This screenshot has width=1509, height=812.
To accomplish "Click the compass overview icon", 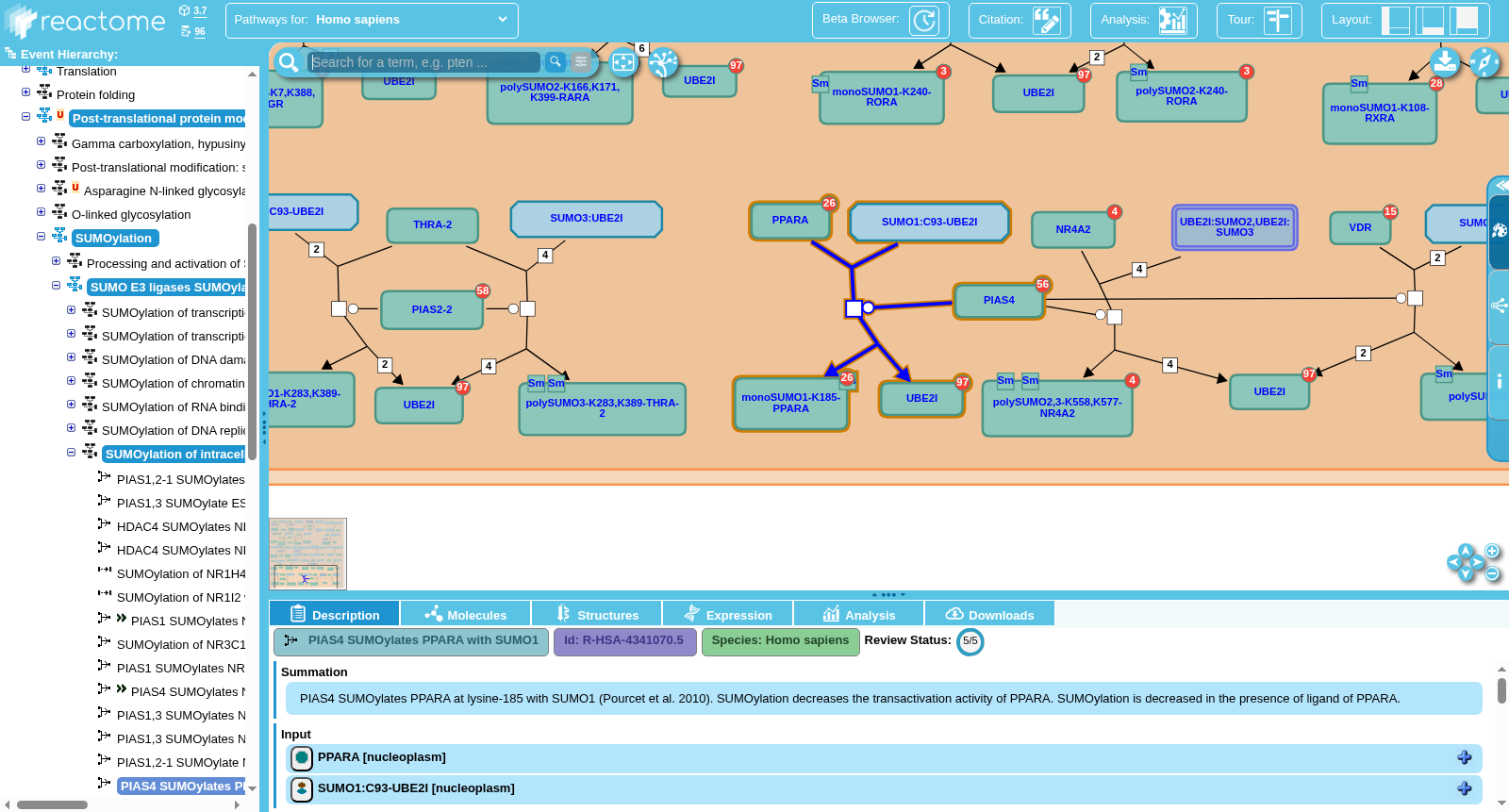I will (x=1484, y=62).
